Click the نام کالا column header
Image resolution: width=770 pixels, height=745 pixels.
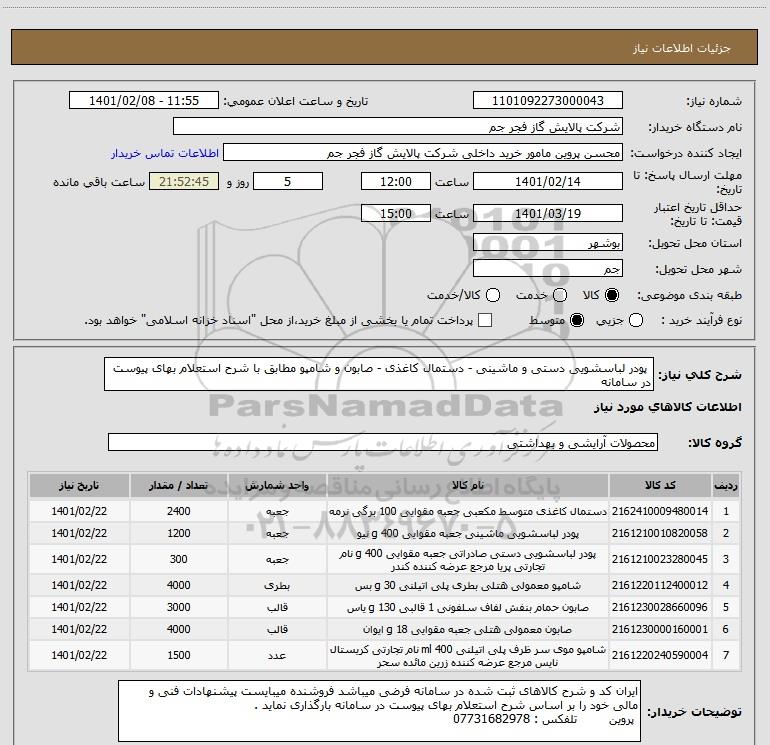468,485
